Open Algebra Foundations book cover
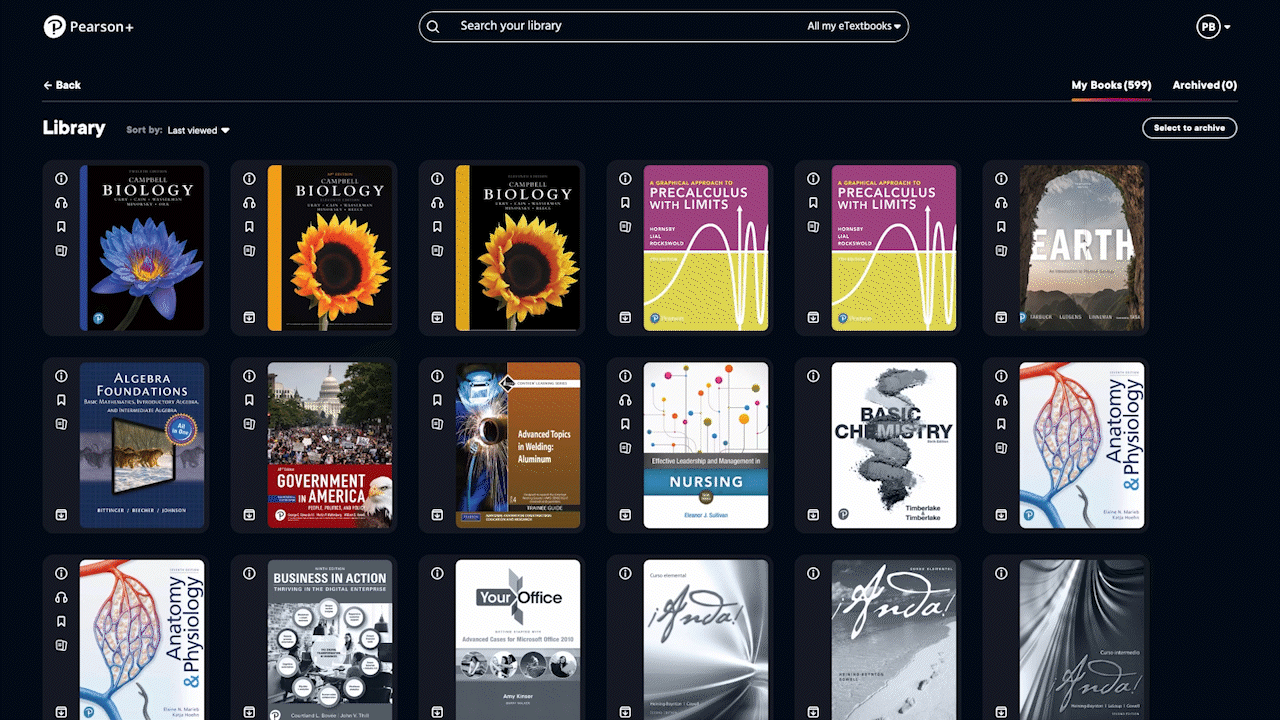 (142, 445)
